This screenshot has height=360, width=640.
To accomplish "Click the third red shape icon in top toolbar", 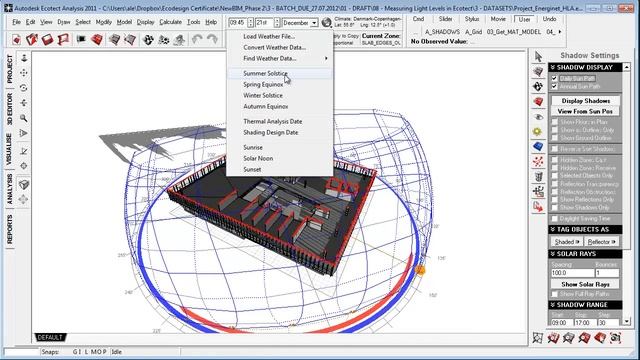I will (47, 40).
